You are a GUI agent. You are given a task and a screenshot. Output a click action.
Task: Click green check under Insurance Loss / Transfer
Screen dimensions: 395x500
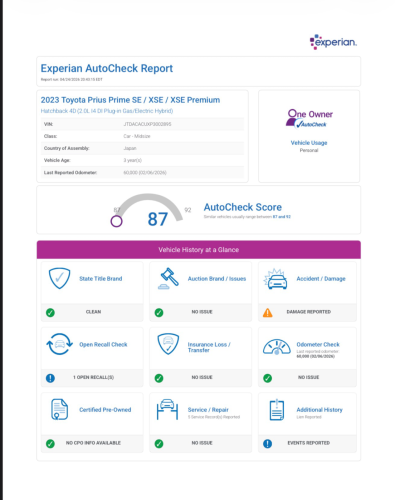click(159, 378)
